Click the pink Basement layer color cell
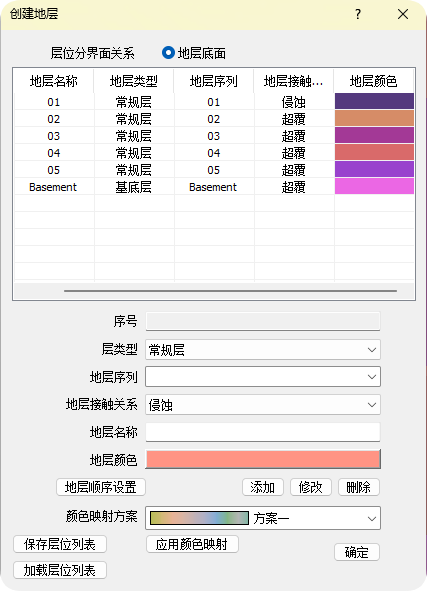 point(374,186)
